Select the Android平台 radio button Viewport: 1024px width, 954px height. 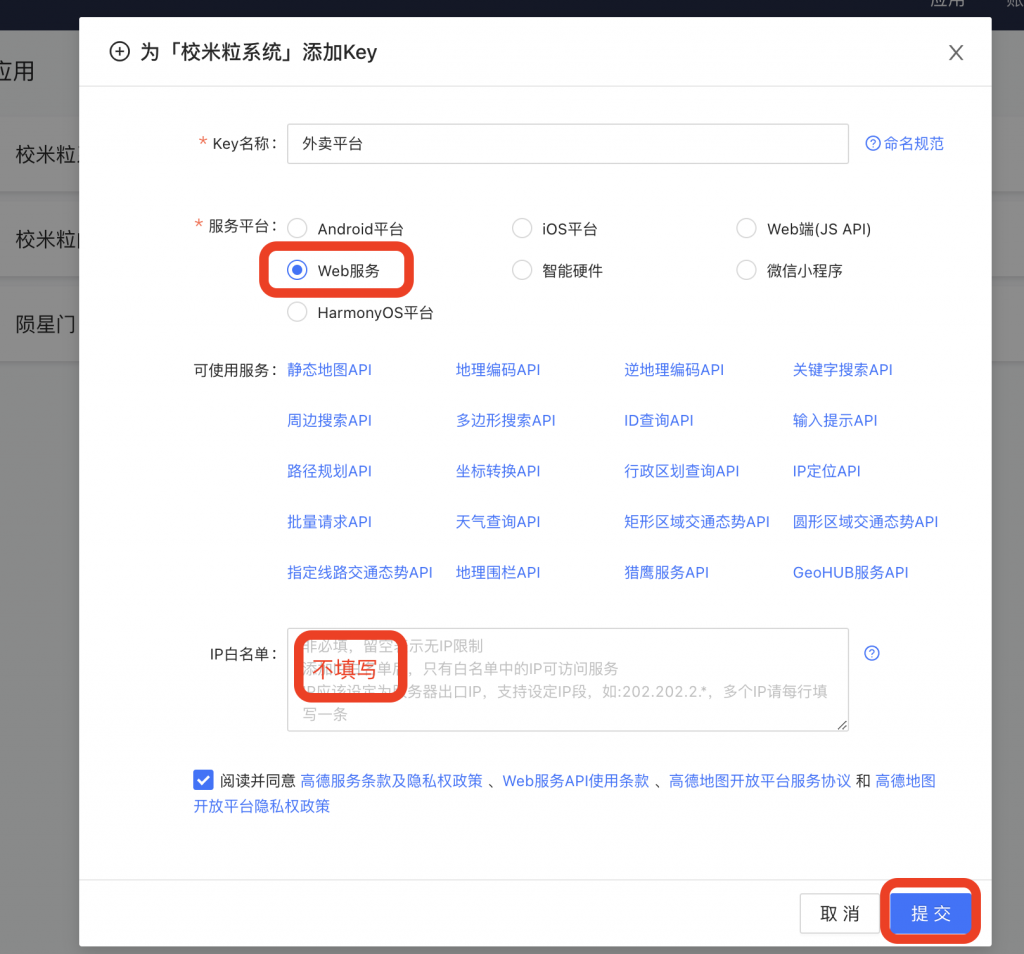pos(297,228)
